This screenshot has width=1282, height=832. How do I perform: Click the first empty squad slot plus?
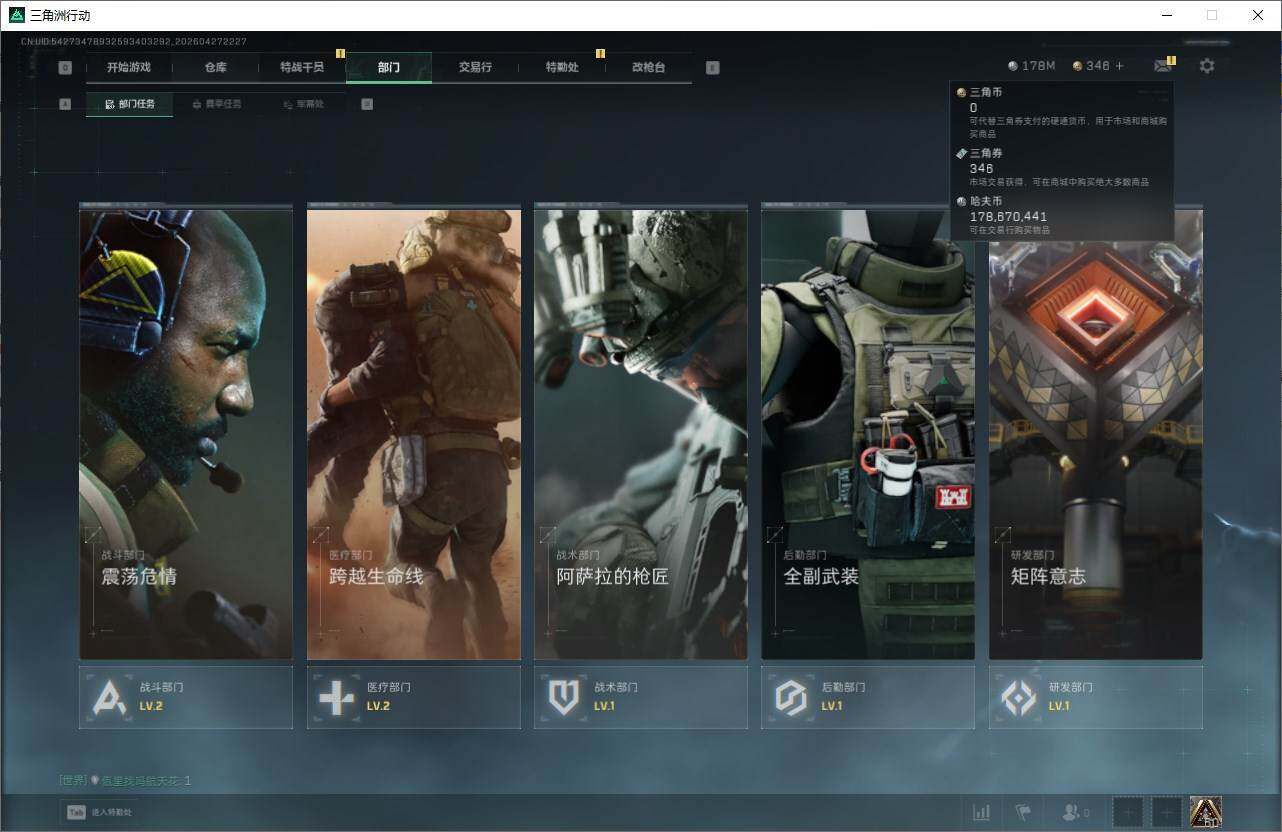point(1127,812)
